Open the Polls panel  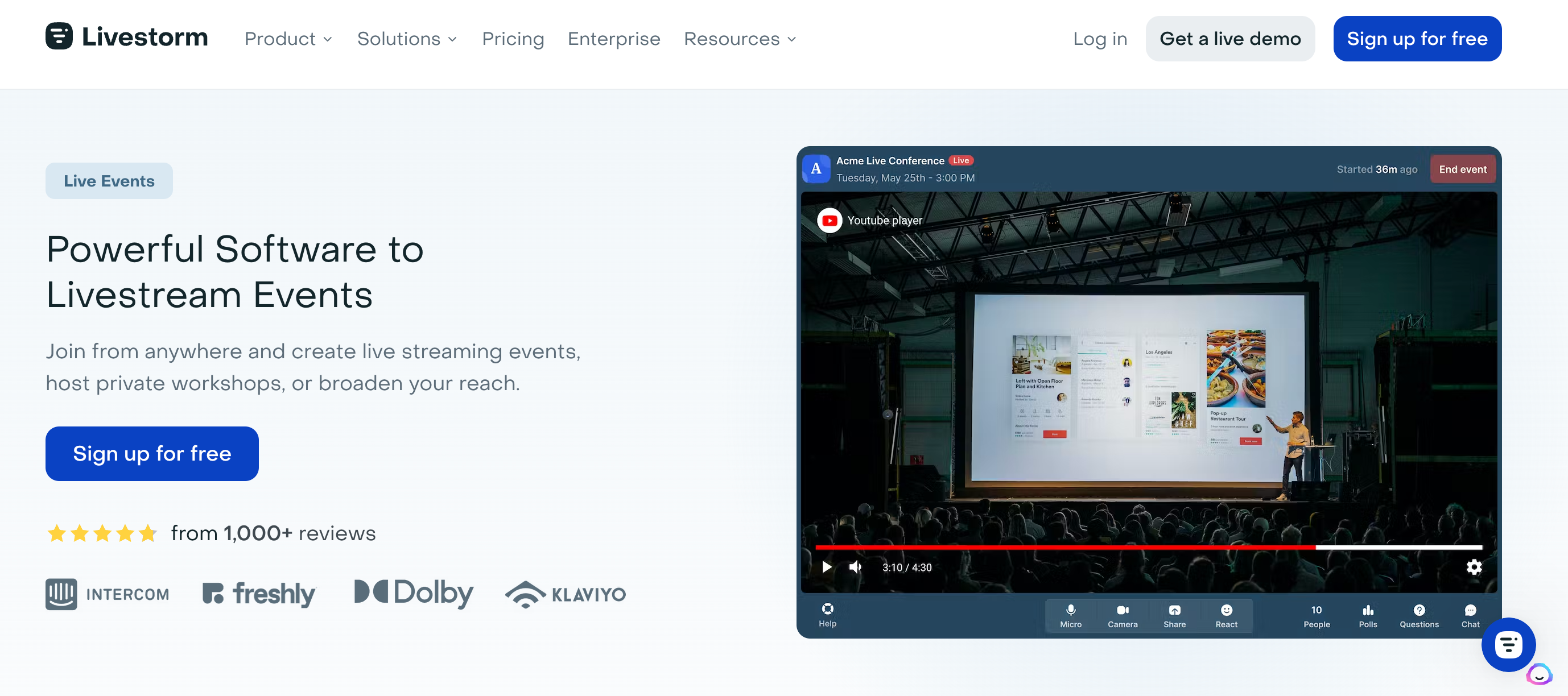[1368, 615]
